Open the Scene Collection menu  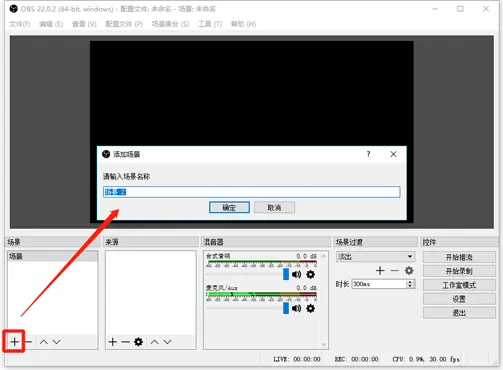(170, 24)
